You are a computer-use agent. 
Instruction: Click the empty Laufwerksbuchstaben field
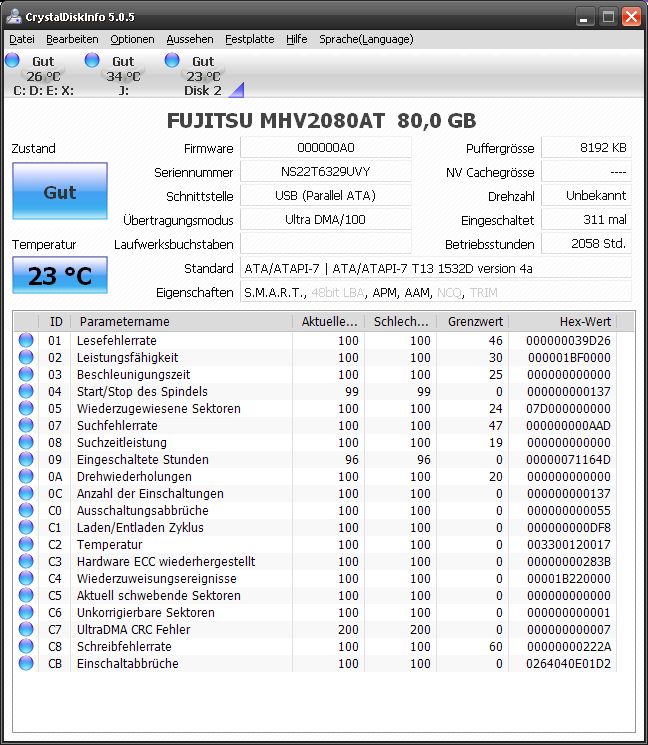coord(326,243)
